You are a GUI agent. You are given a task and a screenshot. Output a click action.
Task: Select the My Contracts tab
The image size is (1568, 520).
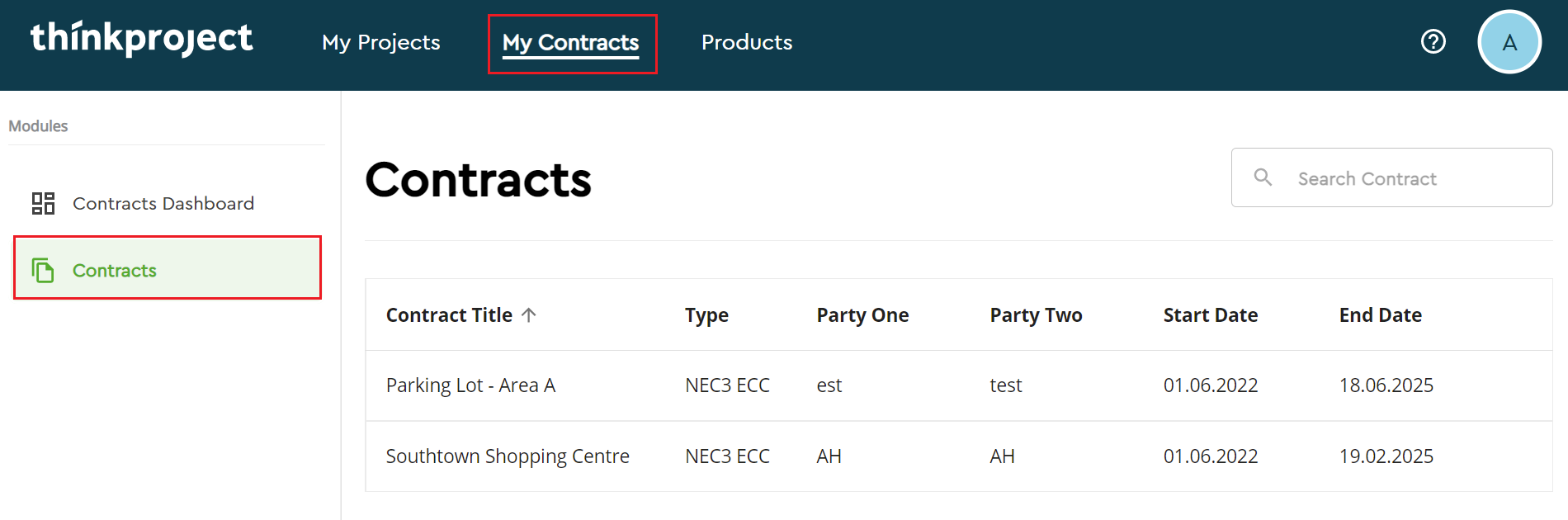tap(571, 42)
